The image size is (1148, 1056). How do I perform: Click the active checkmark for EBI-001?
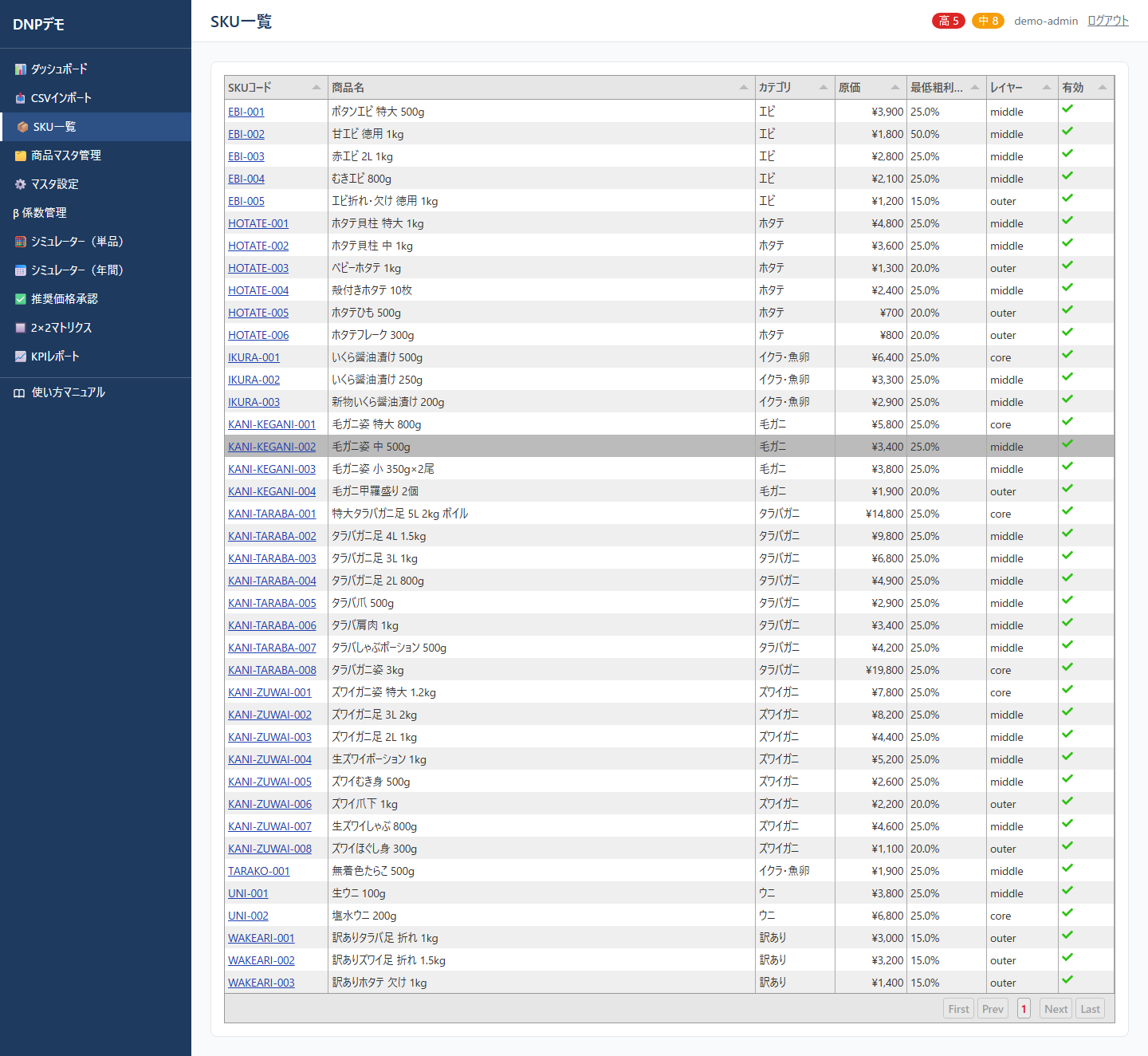tap(1067, 109)
